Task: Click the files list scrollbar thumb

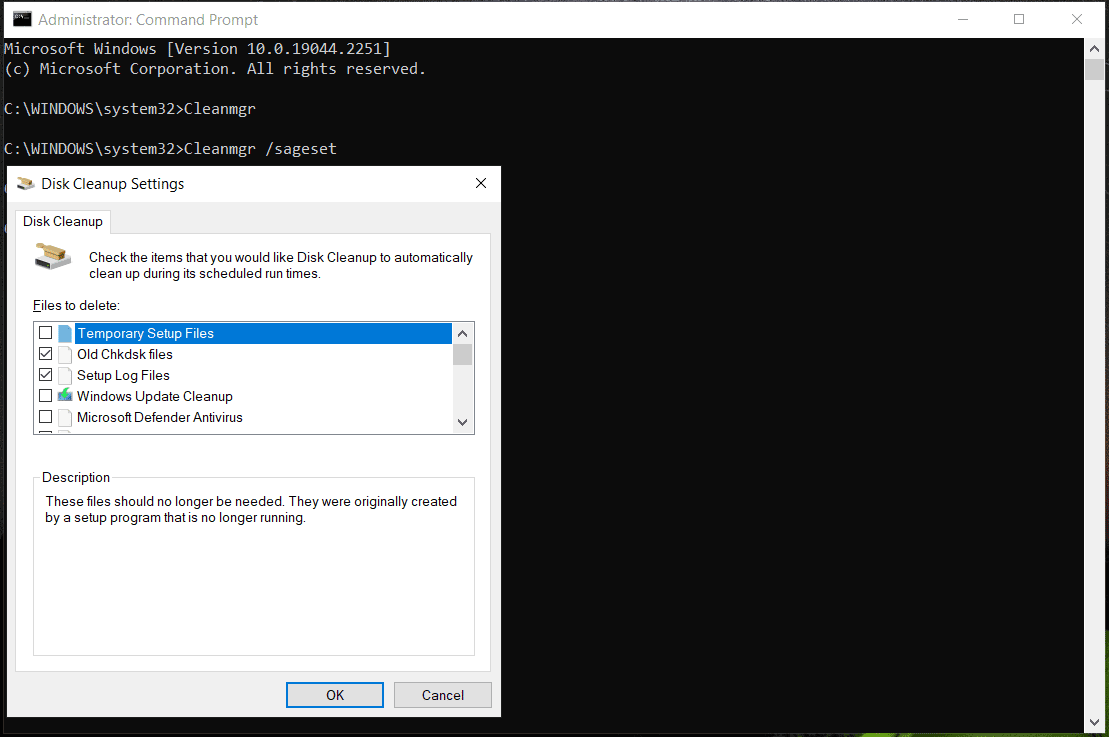Action: [x=463, y=354]
